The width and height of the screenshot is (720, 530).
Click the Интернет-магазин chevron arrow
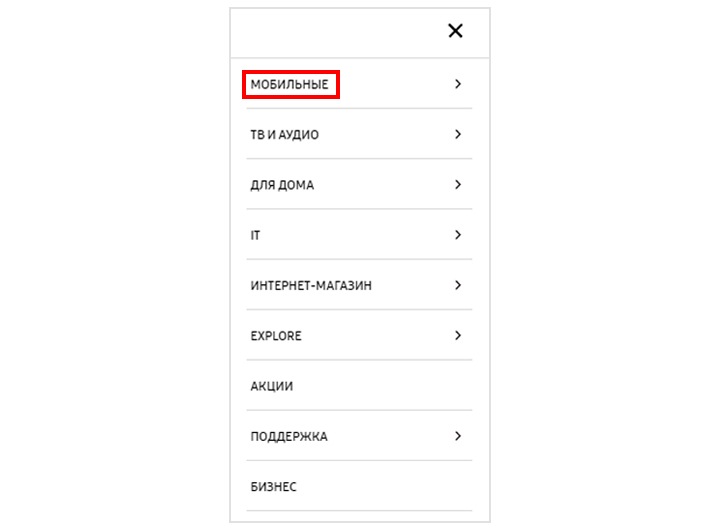[458, 285]
